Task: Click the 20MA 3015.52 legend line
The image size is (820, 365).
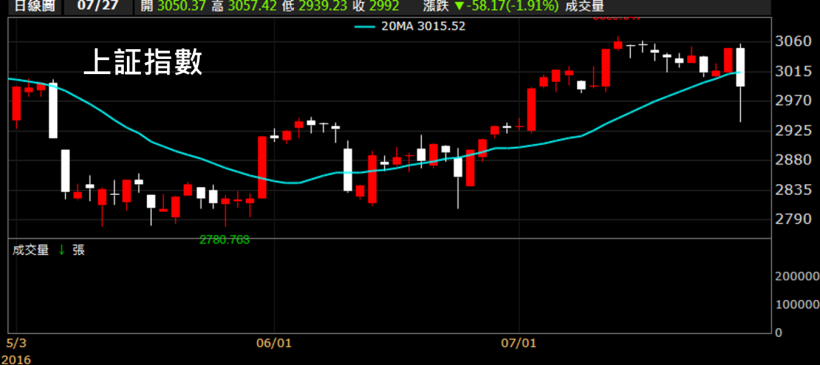Action: tap(409, 26)
